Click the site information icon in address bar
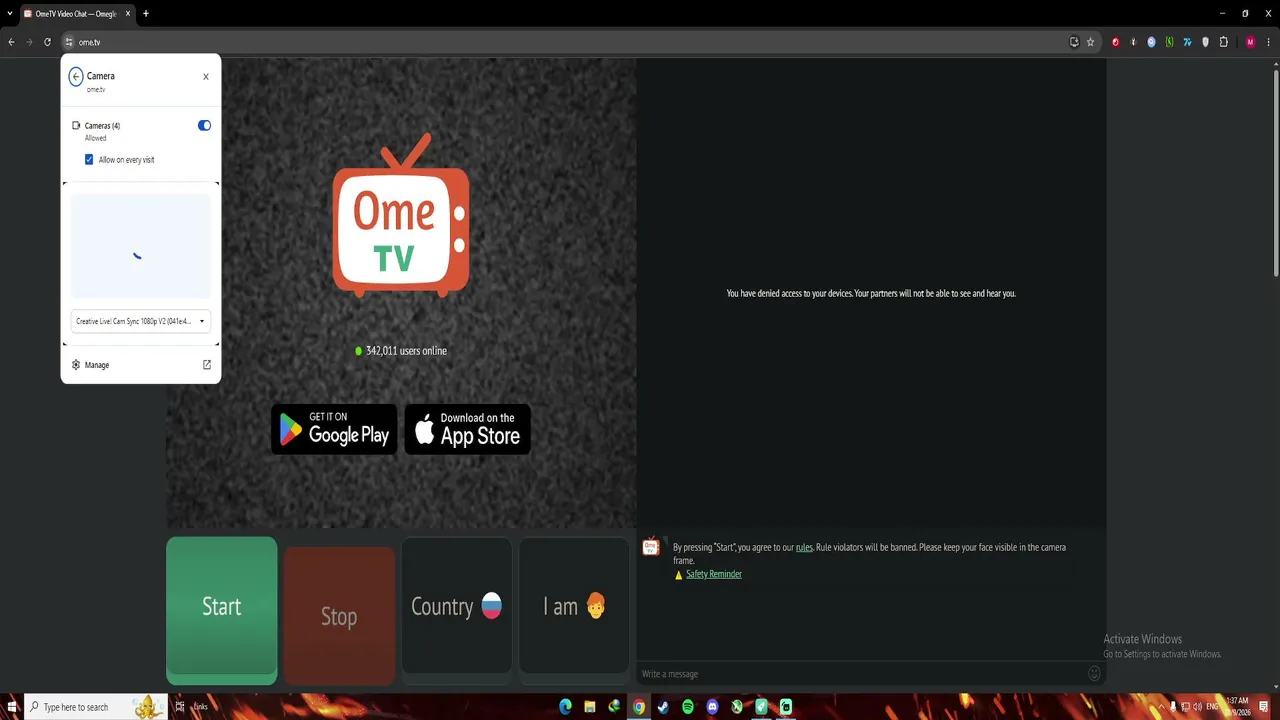This screenshot has height=720, width=1280. pyautogui.click(x=69, y=42)
